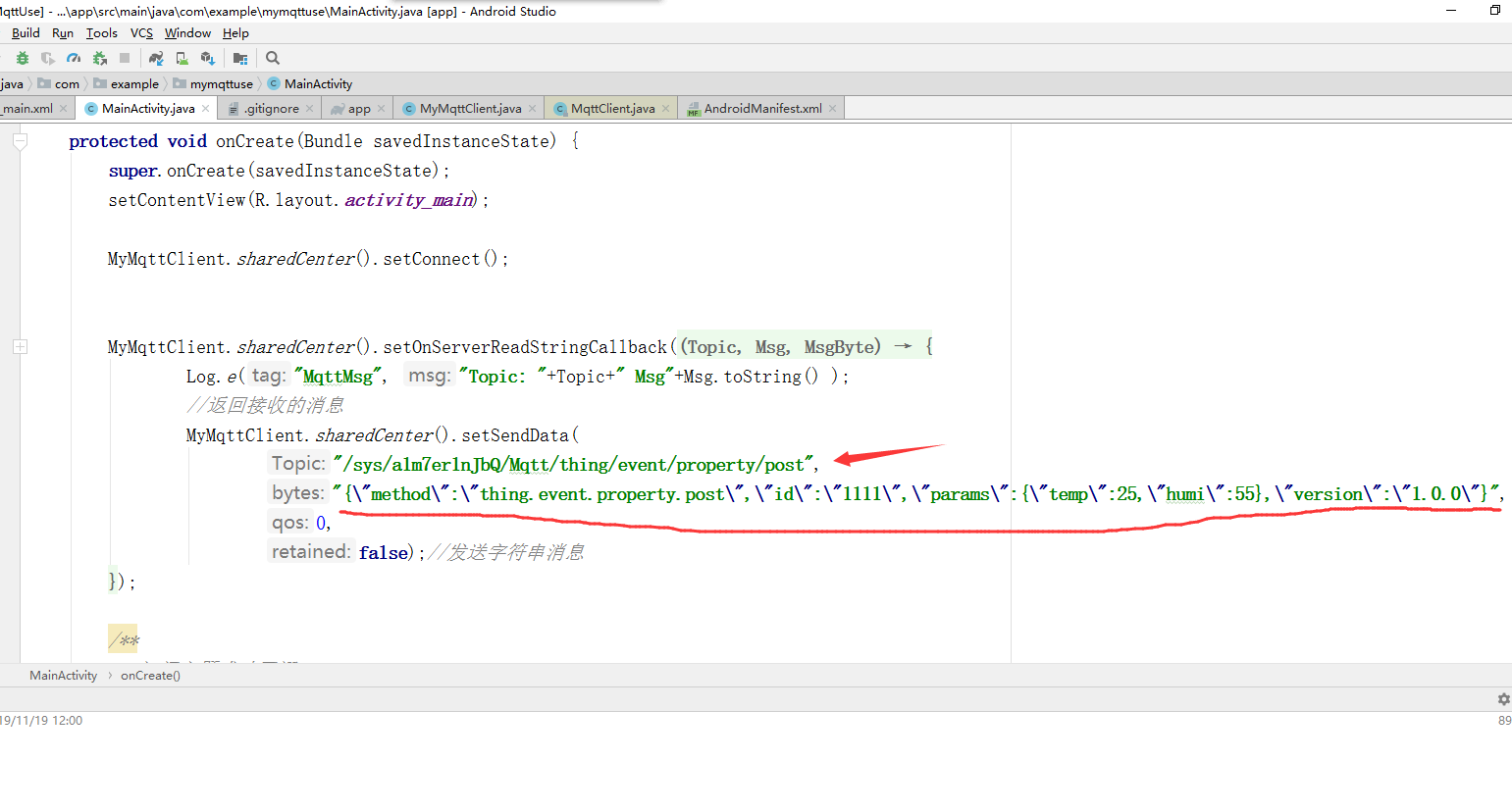Click setOnServerReadStringCallback method name

(525, 347)
